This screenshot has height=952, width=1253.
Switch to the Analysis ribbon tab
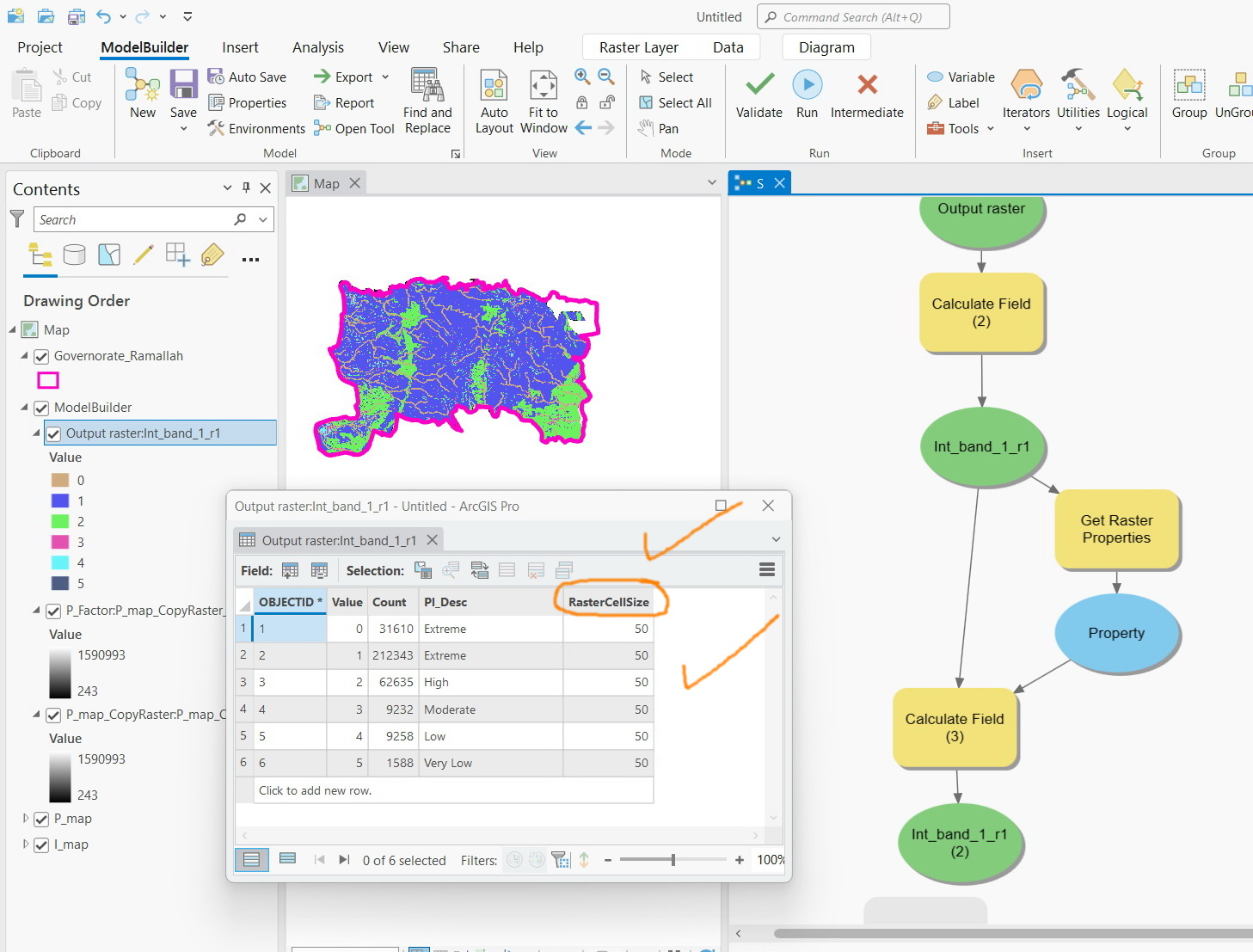pos(317,47)
